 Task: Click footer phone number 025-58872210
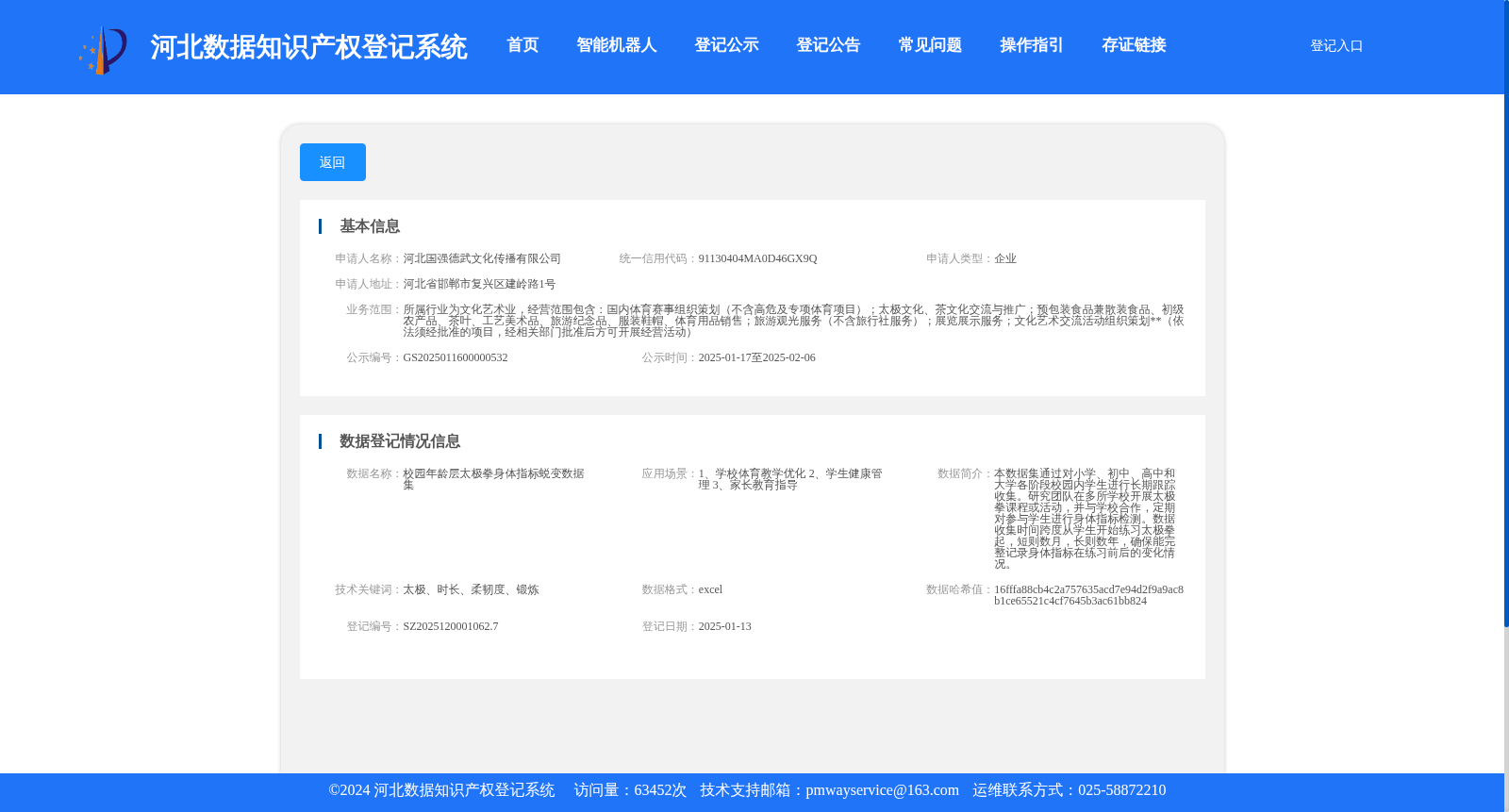click(1121, 790)
